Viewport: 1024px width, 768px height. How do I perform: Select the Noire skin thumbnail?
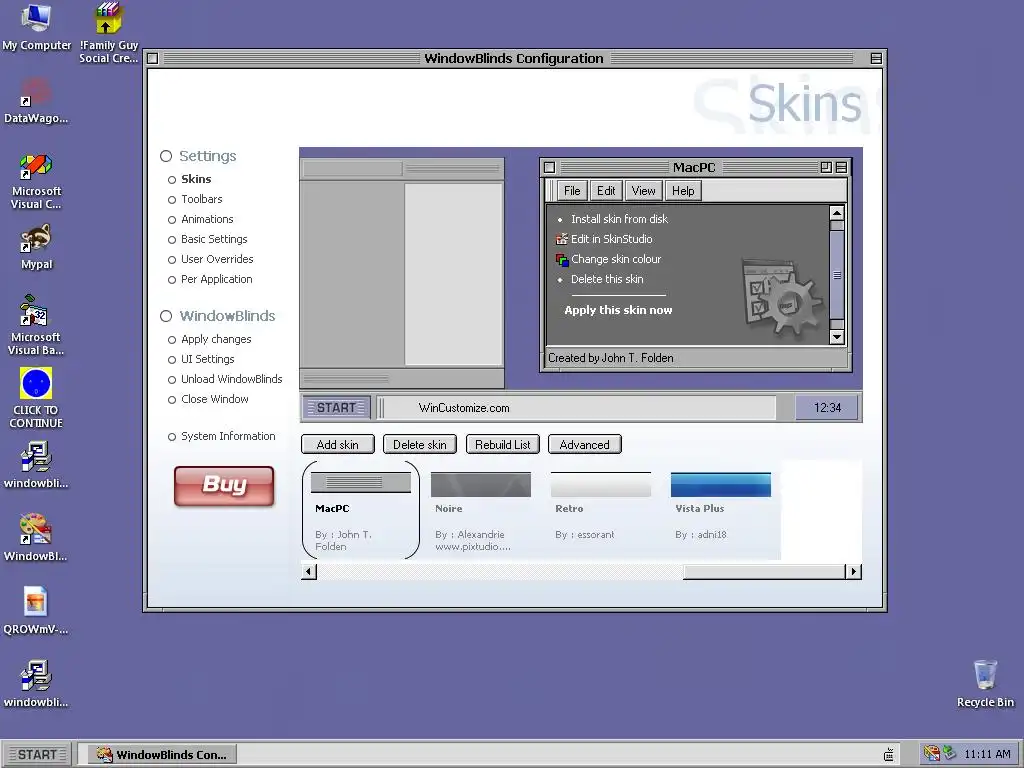(481, 510)
